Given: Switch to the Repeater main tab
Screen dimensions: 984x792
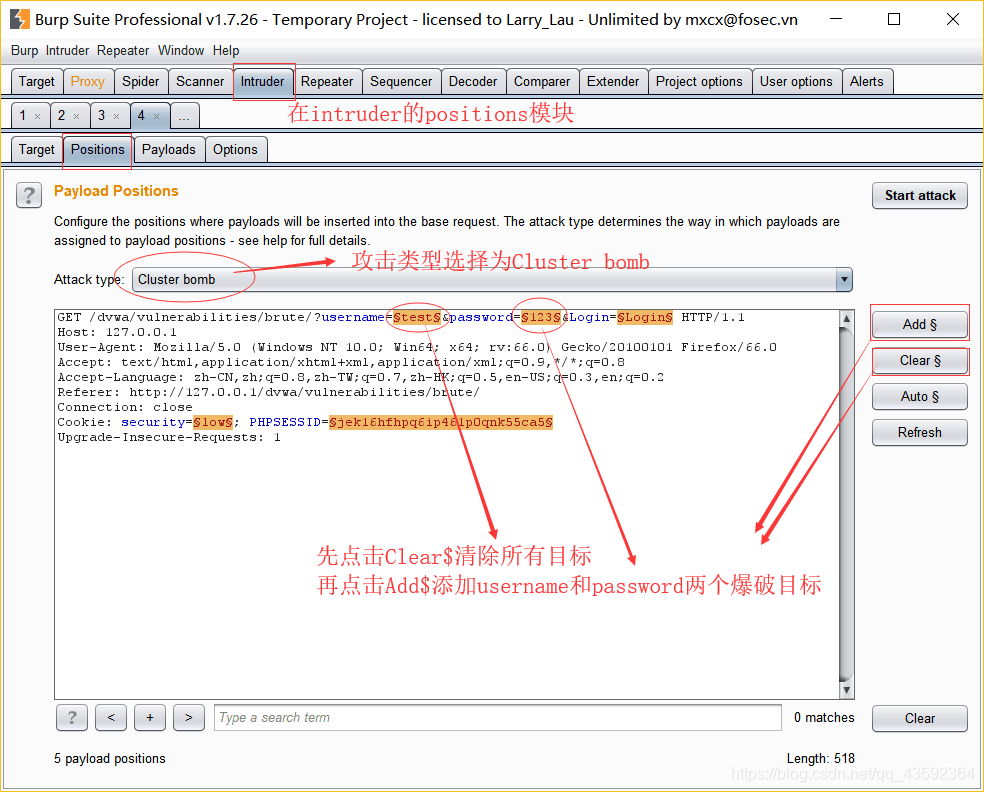Looking at the screenshot, I should click(x=327, y=82).
